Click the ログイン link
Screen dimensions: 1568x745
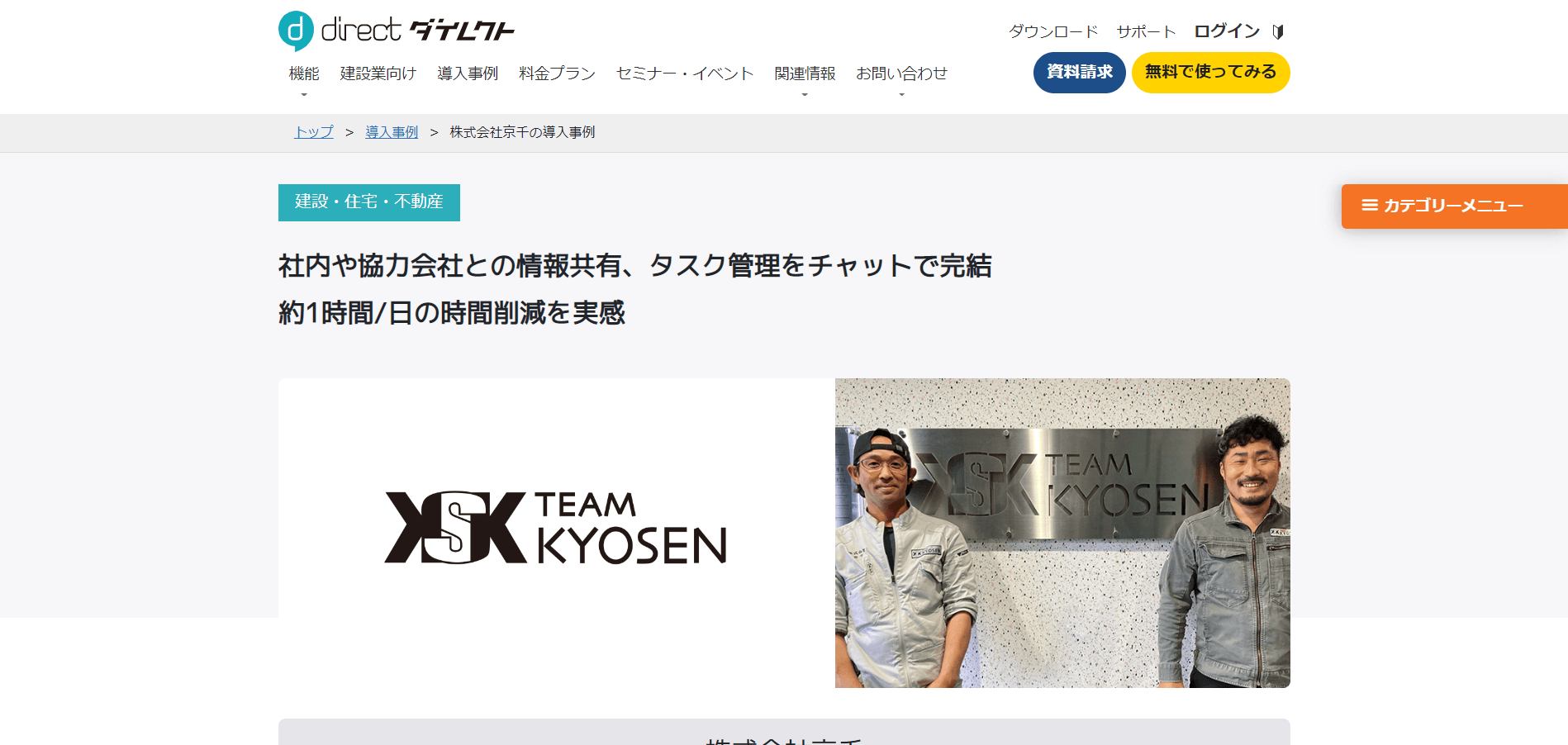(x=1227, y=31)
